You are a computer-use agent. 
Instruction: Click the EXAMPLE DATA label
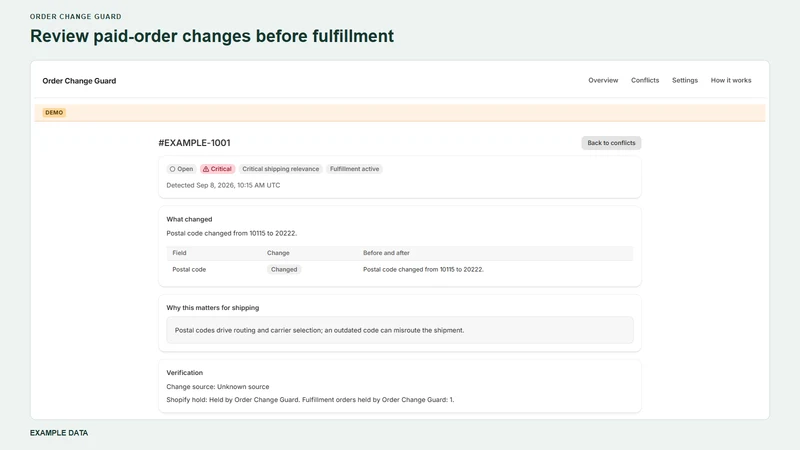(59, 433)
